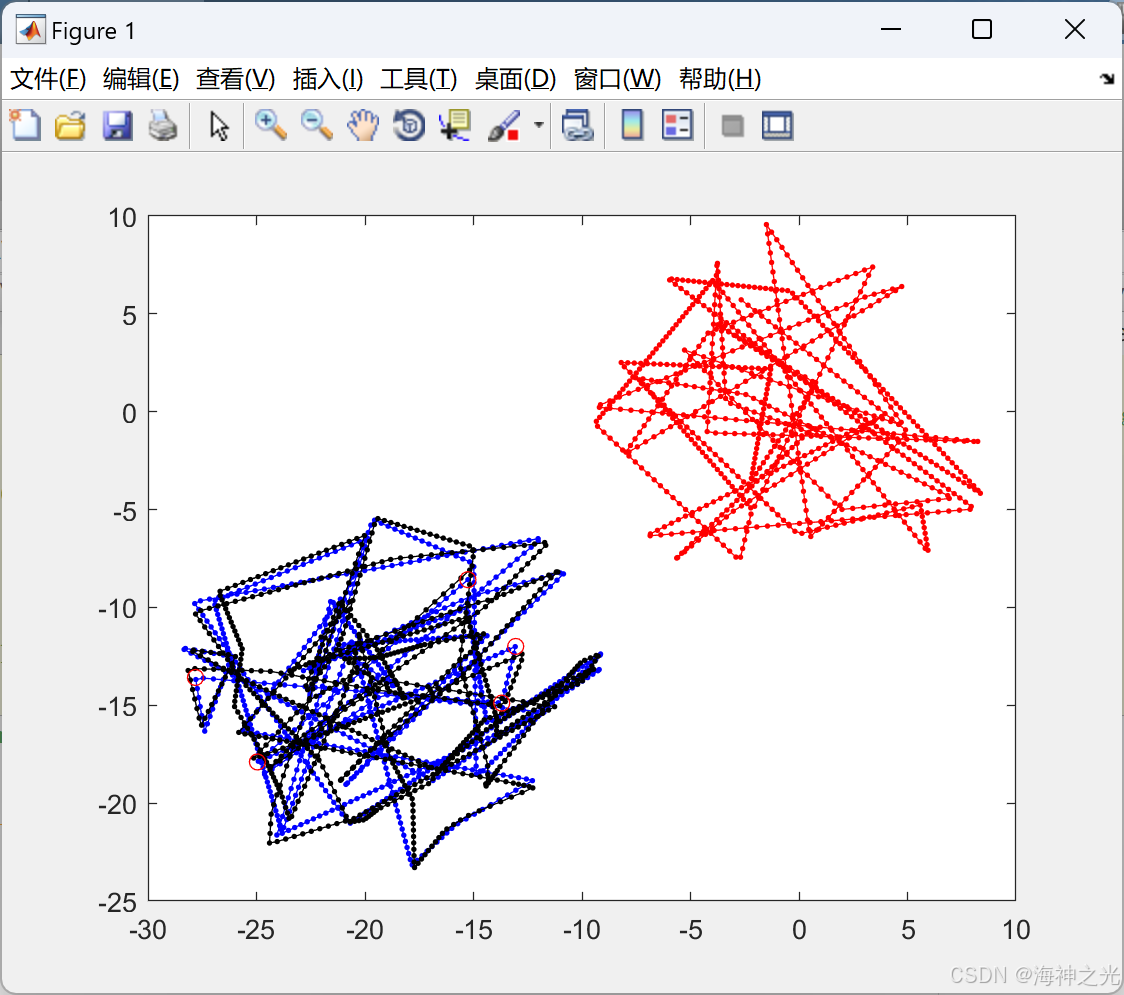Enable the Rotate 3D tool

(409, 125)
